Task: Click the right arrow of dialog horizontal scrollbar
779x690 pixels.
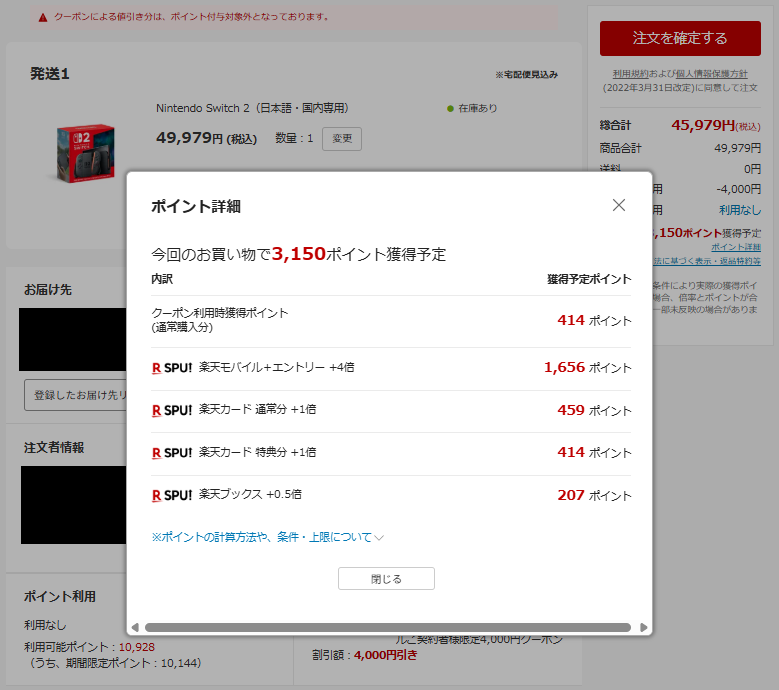Action: pos(643,627)
